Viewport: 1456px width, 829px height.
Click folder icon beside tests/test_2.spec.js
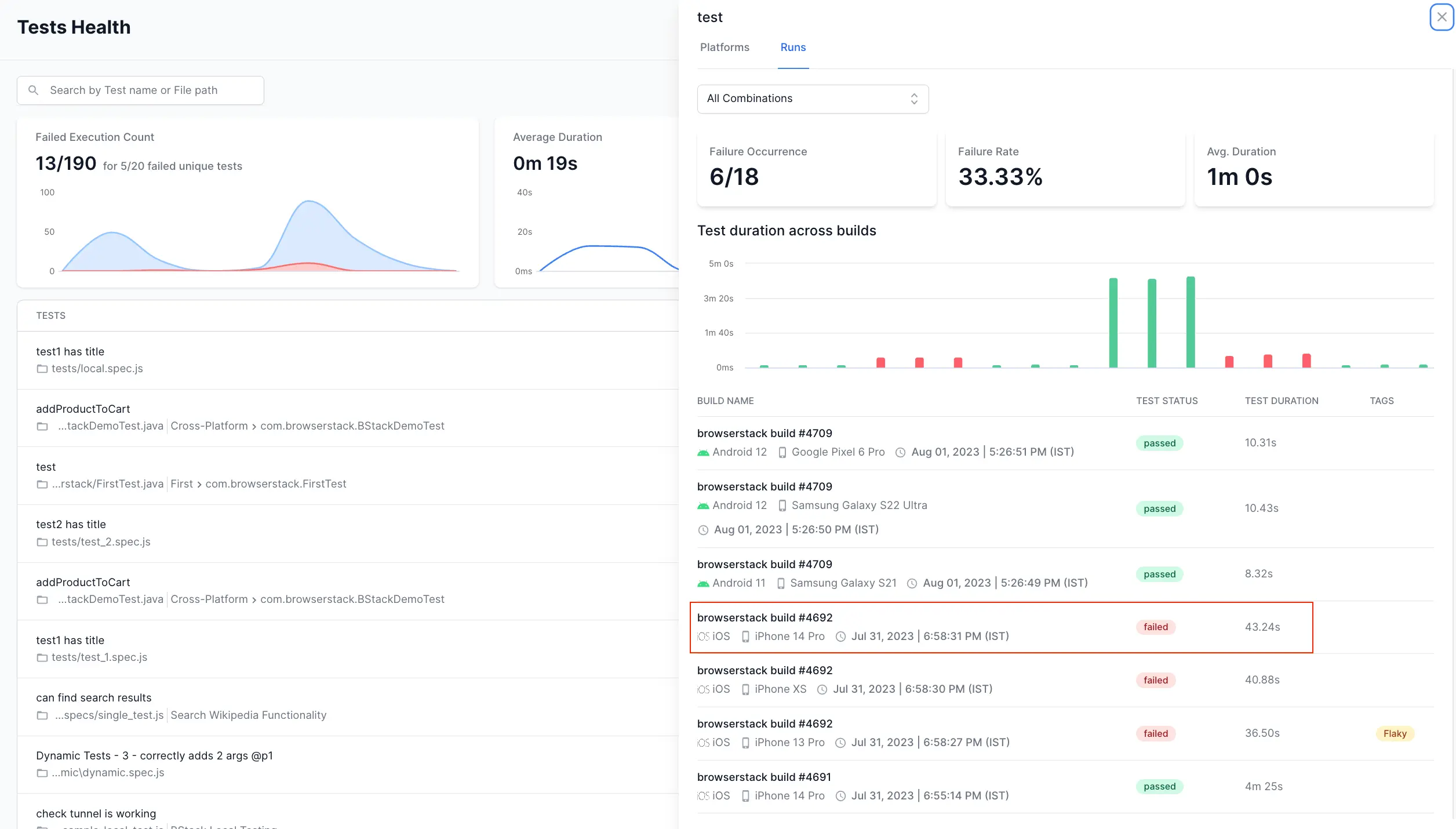pos(42,542)
